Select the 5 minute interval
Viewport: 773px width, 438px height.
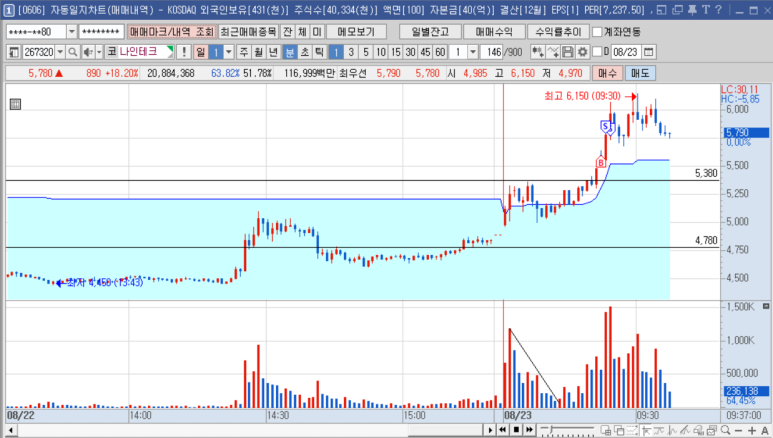click(366, 52)
